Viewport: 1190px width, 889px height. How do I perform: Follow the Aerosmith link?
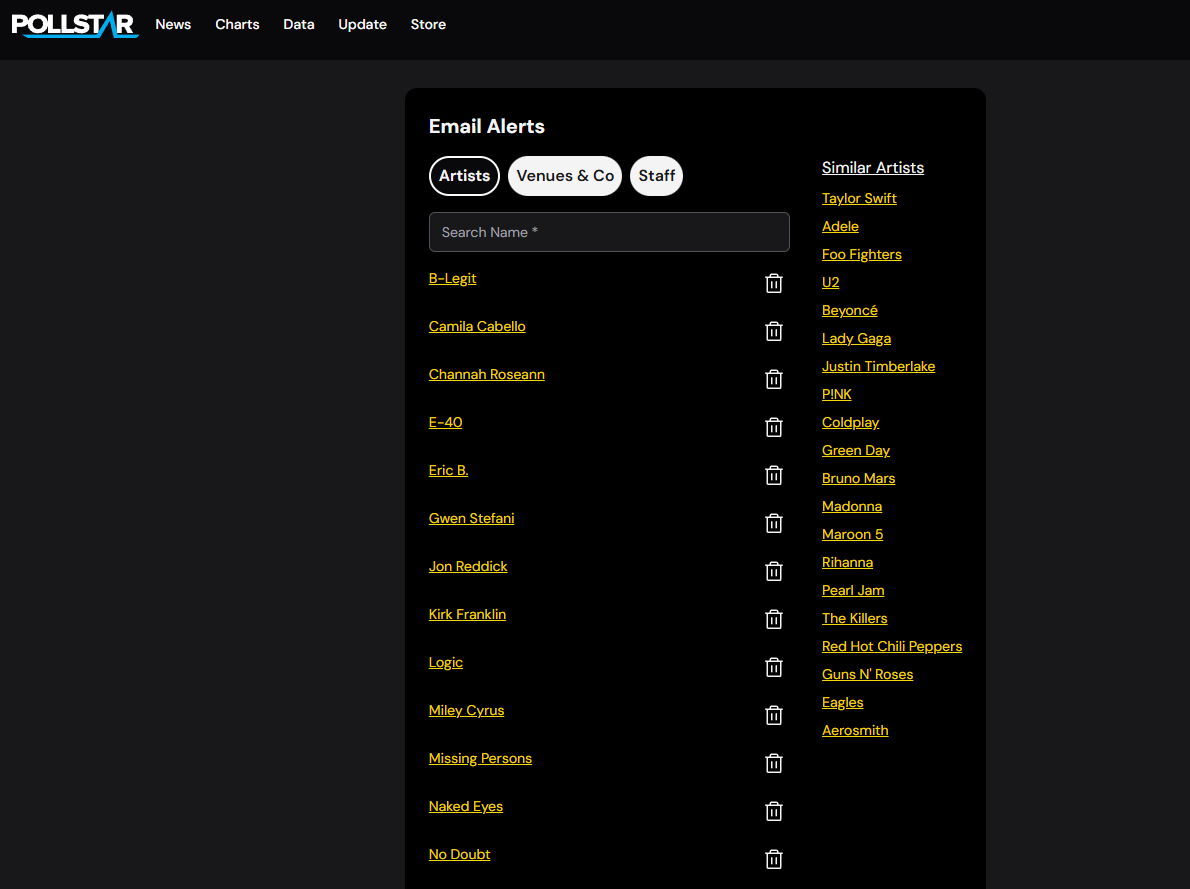click(855, 731)
